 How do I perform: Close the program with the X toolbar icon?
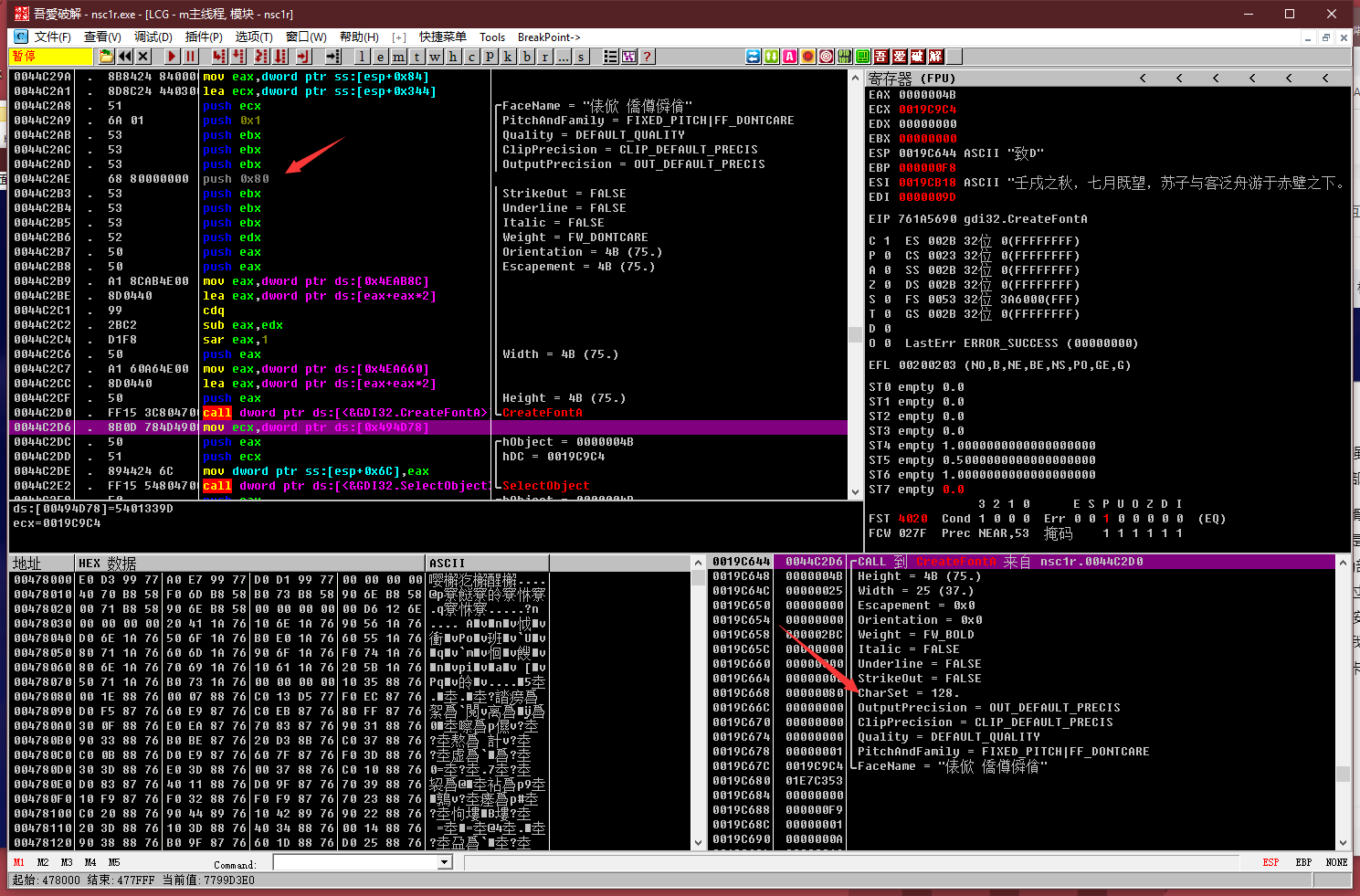point(142,57)
